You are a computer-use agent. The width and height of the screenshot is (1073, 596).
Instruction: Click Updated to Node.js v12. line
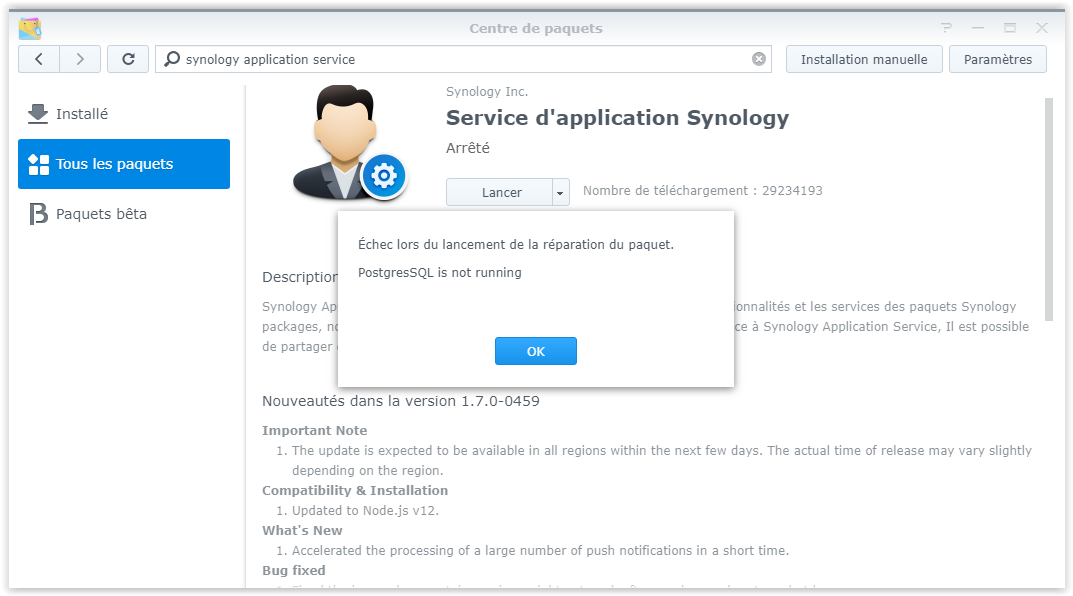(x=365, y=510)
